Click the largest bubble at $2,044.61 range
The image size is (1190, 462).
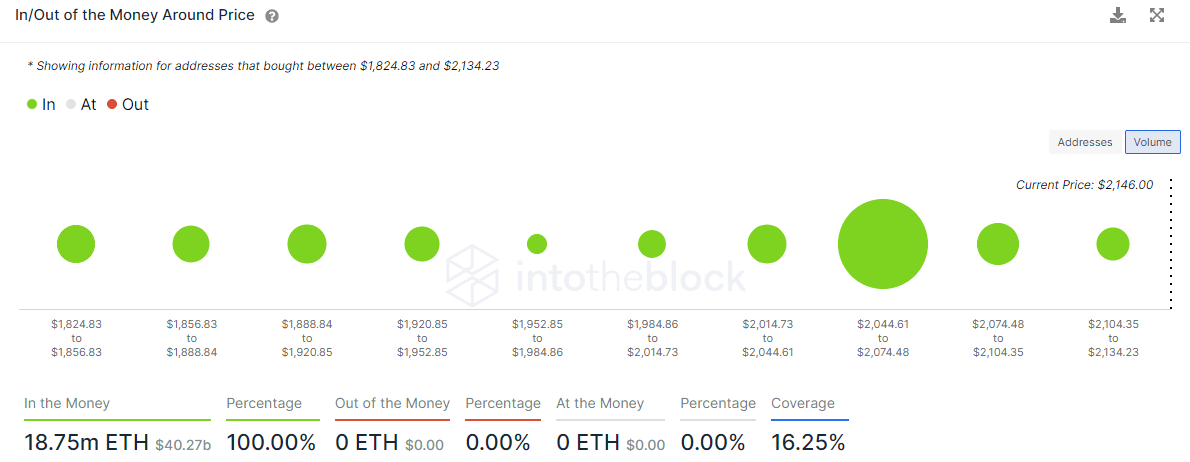[x=883, y=244]
